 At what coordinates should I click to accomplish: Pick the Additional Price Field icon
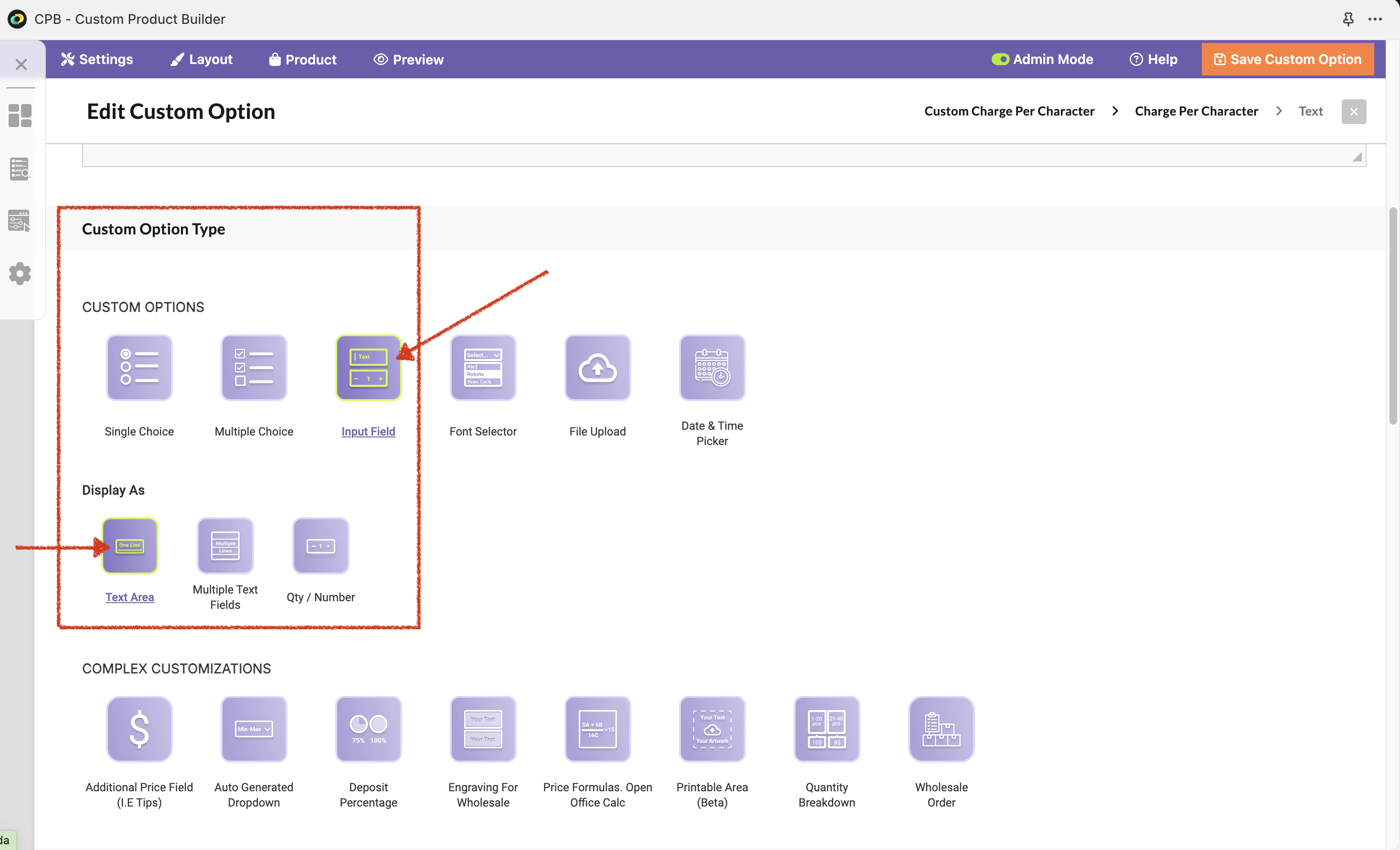pyautogui.click(x=139, y=729)
